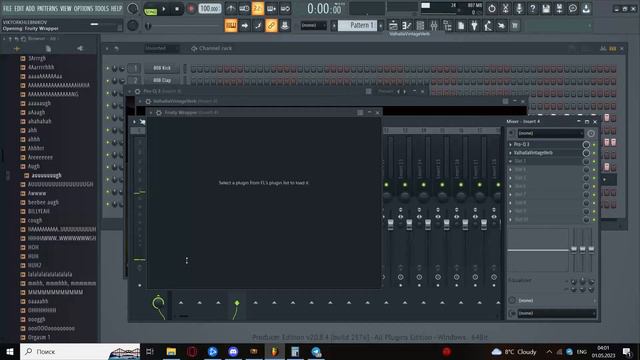
Task: Open the render export icon
Action: (x=559, y=9)
